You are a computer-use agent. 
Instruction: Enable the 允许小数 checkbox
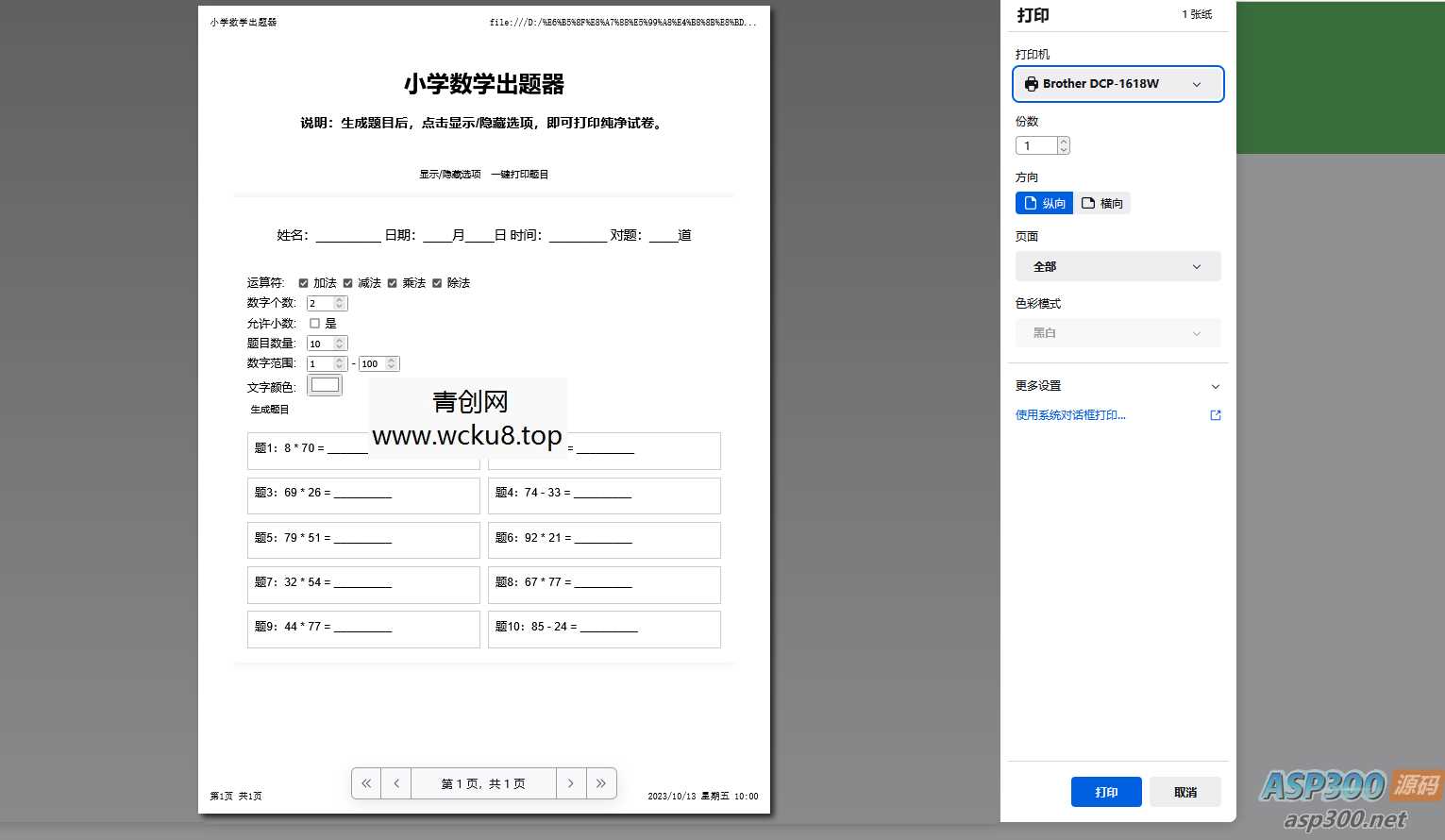coord(313,323)
